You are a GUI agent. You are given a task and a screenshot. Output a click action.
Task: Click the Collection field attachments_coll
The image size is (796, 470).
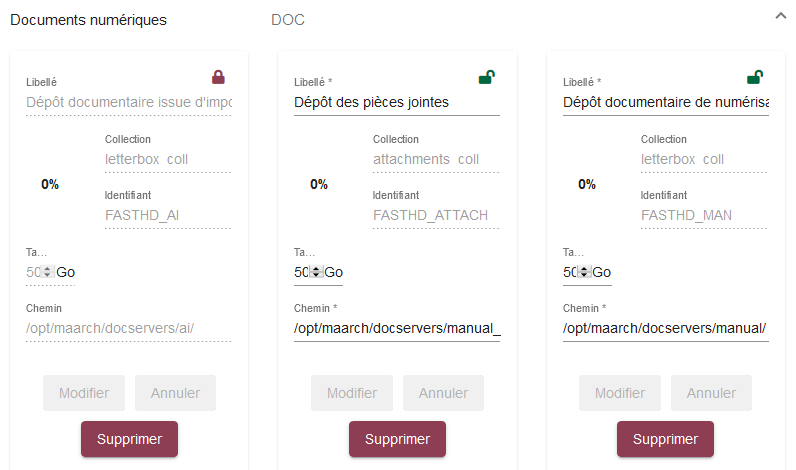coord(435,159)
